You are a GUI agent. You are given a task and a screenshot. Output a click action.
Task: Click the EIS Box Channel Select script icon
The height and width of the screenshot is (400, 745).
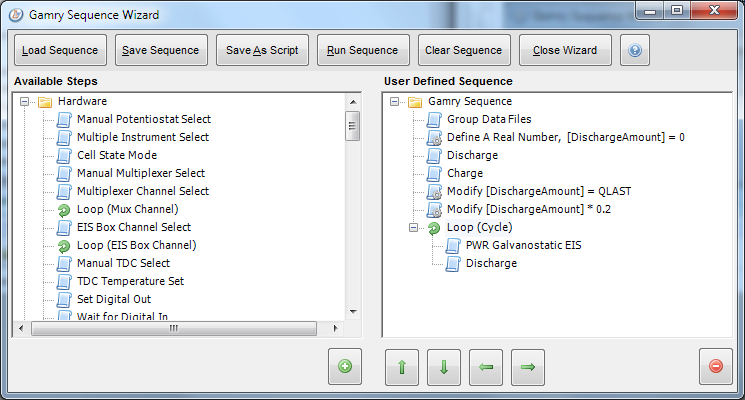coord(64,228)
